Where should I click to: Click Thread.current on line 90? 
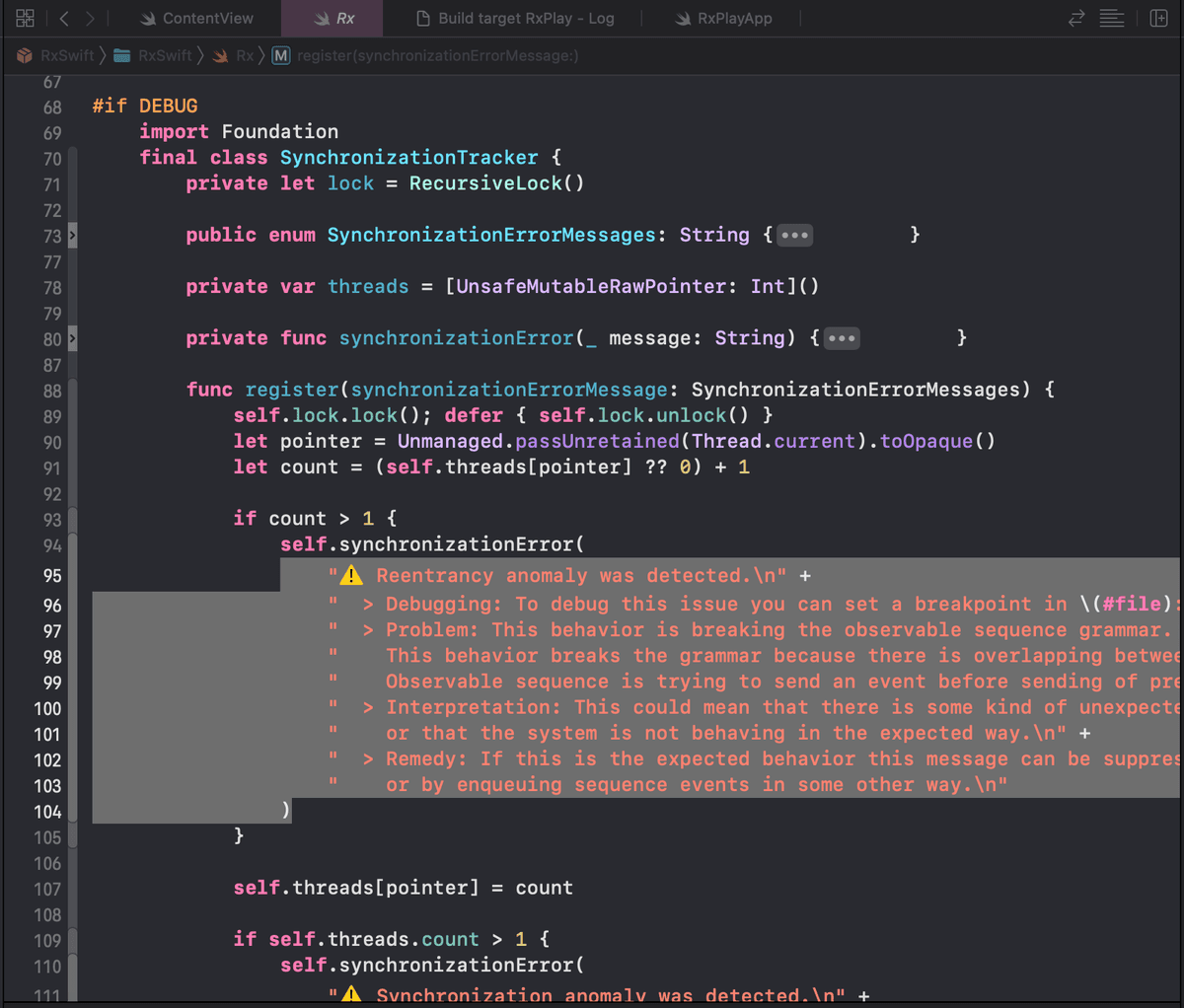(x=774, y=441)
